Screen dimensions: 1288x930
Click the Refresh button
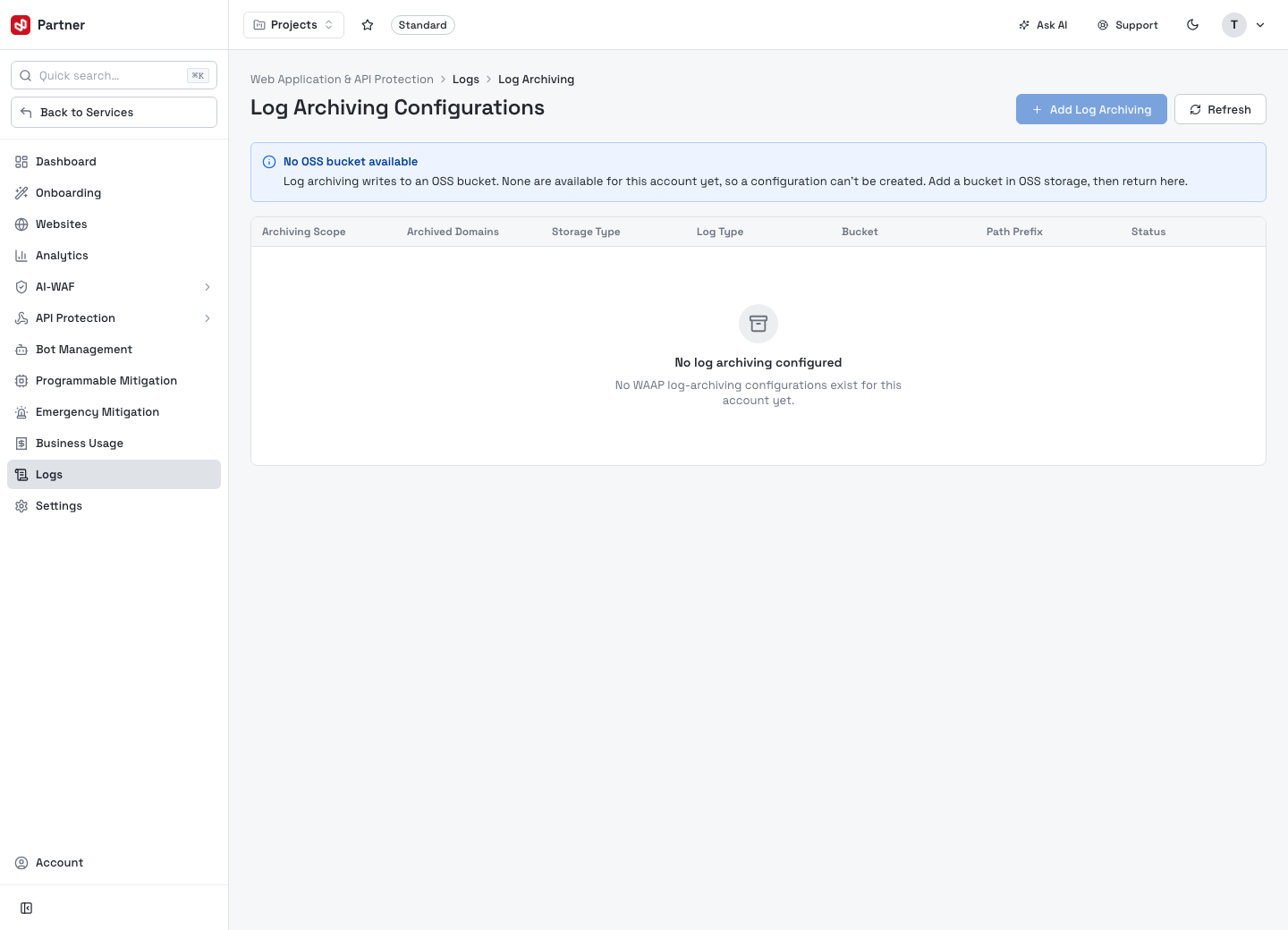click(x=1220, y=109)
